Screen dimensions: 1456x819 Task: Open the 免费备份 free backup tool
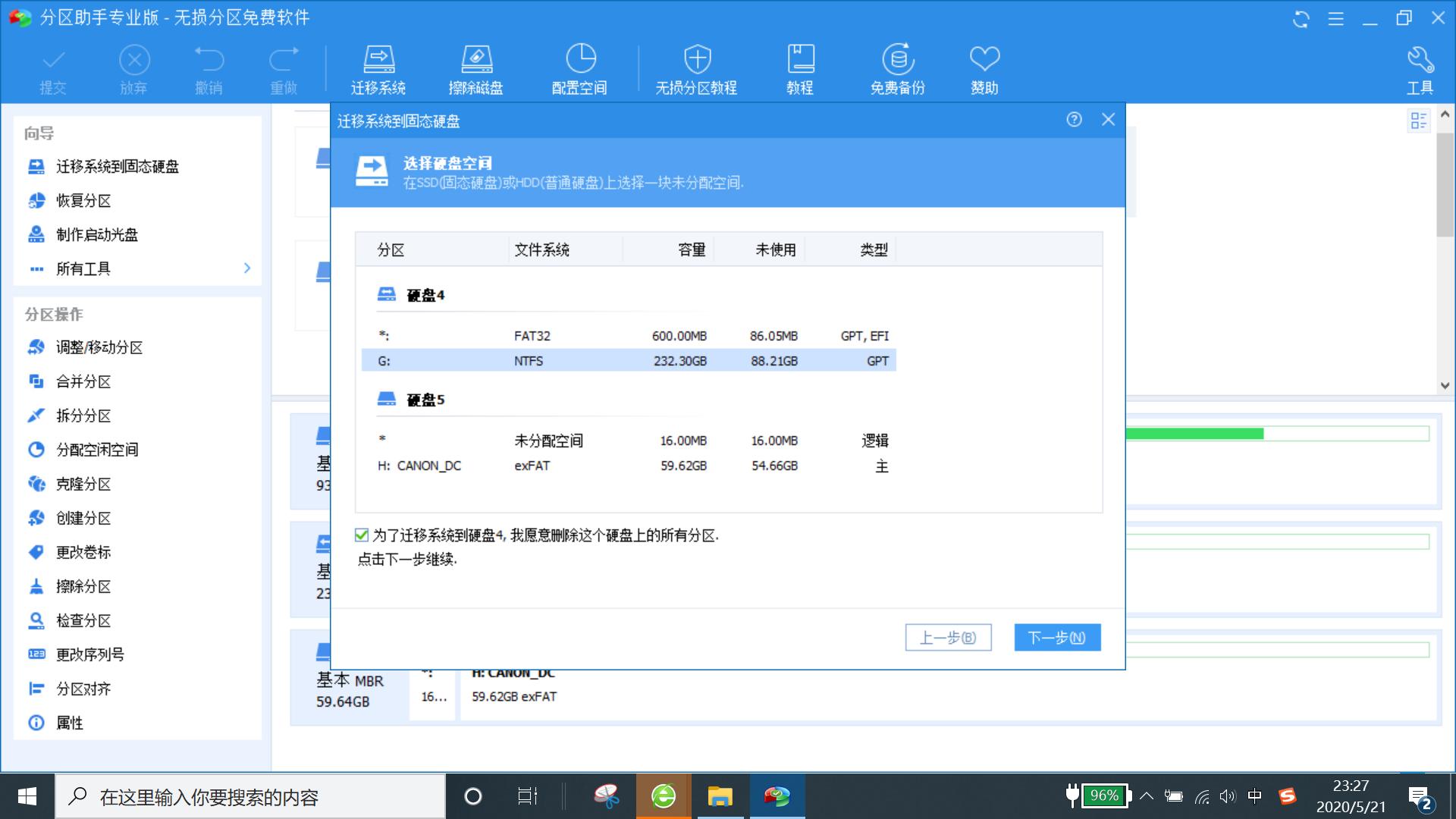[899, 67]
